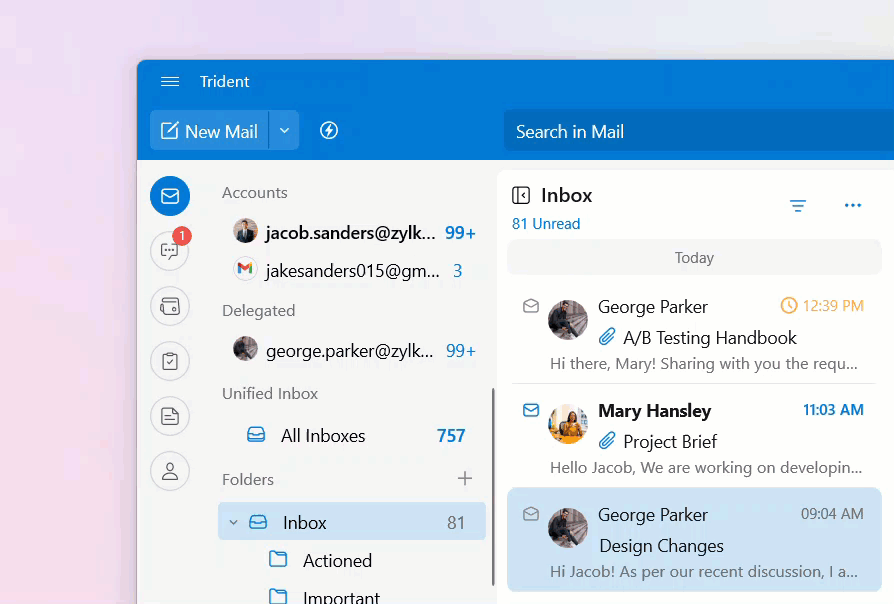Select the Mail module in sidebar
The width and height of the screenshot is (894, 604).
pos(170,196)
